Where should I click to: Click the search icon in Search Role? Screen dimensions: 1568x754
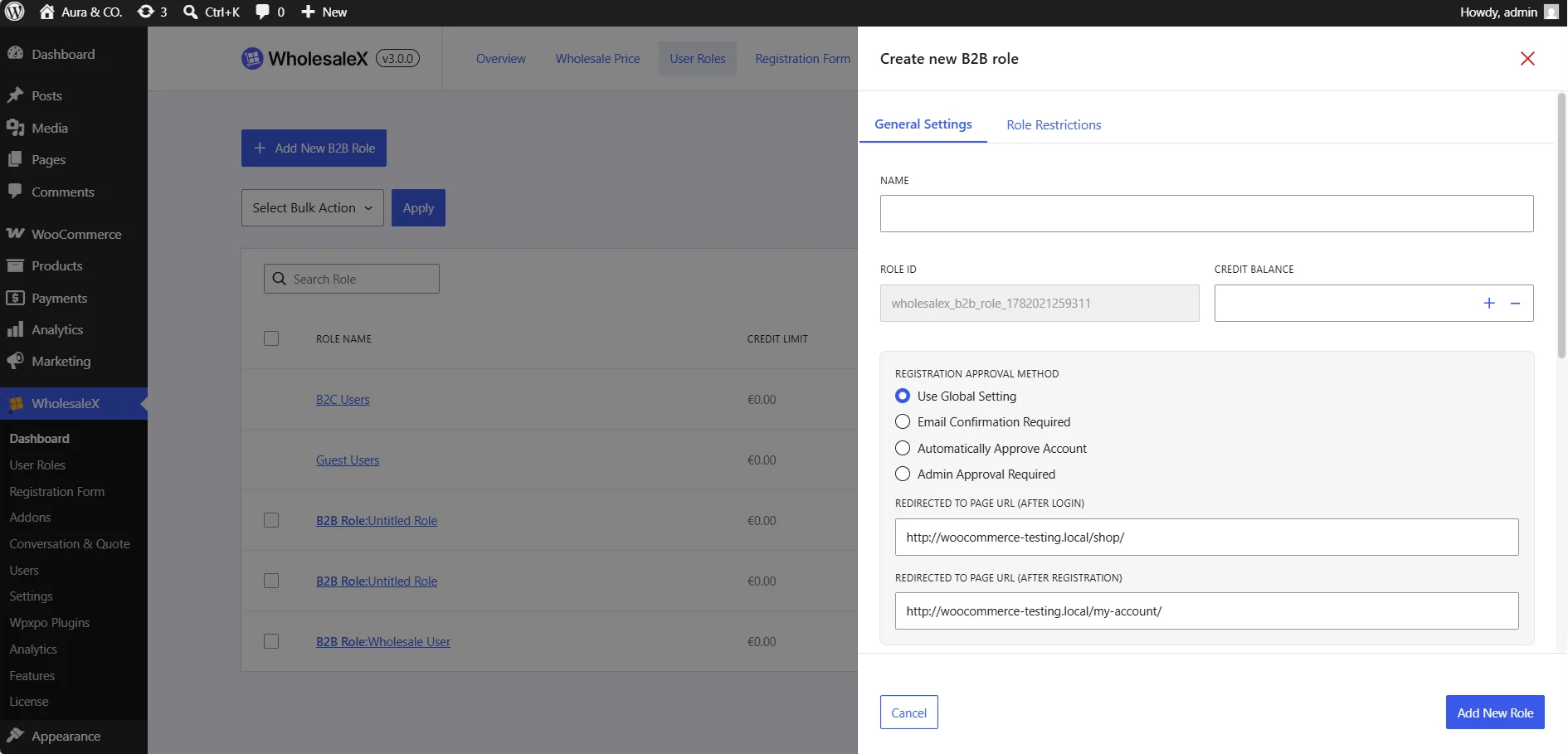pyautogui.click(x=280, y=279)
